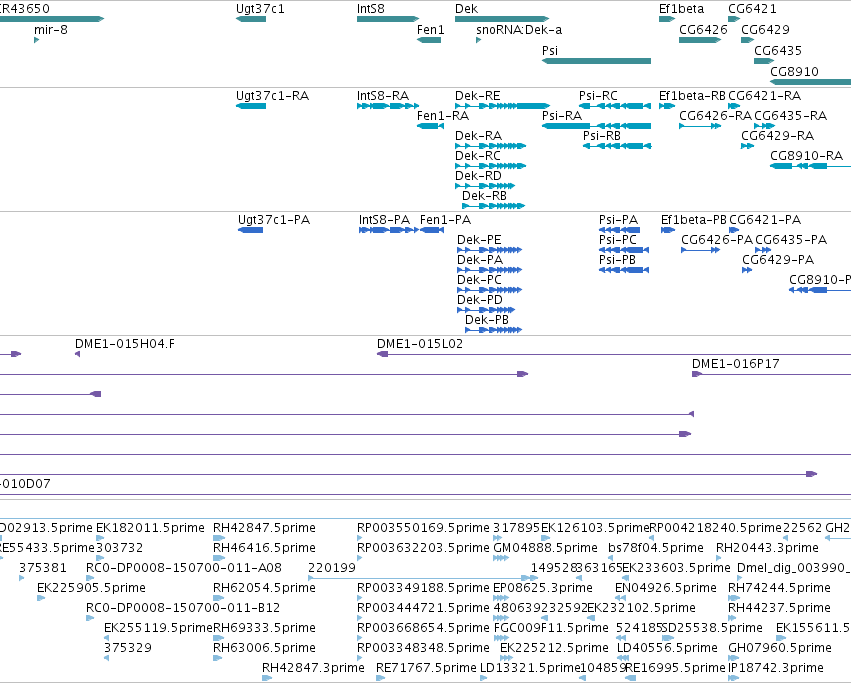851x683 pixels.
Task: Click transcript CG6429-RA
Action: click(777, 136)
